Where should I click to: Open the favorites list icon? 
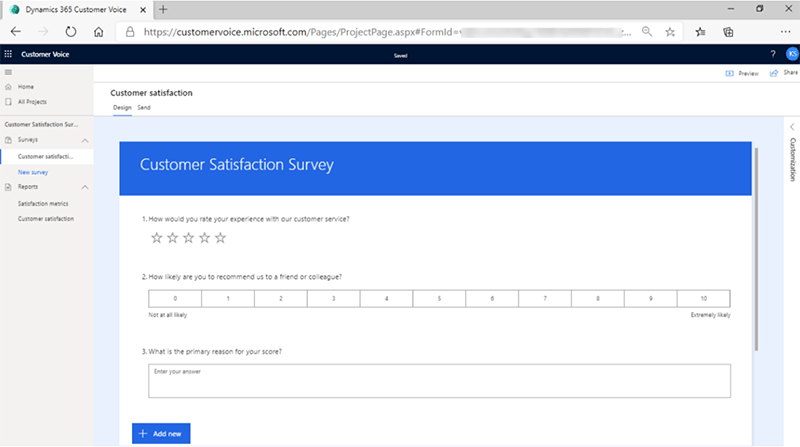[701, 32]
